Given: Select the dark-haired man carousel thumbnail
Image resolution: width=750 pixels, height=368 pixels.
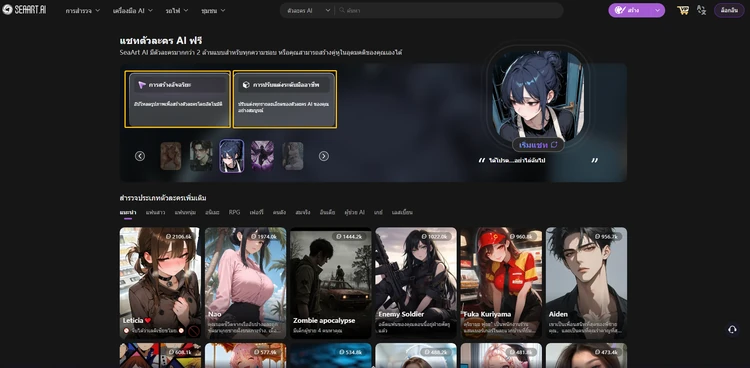Looking at the screenshot, I should 201,156.
